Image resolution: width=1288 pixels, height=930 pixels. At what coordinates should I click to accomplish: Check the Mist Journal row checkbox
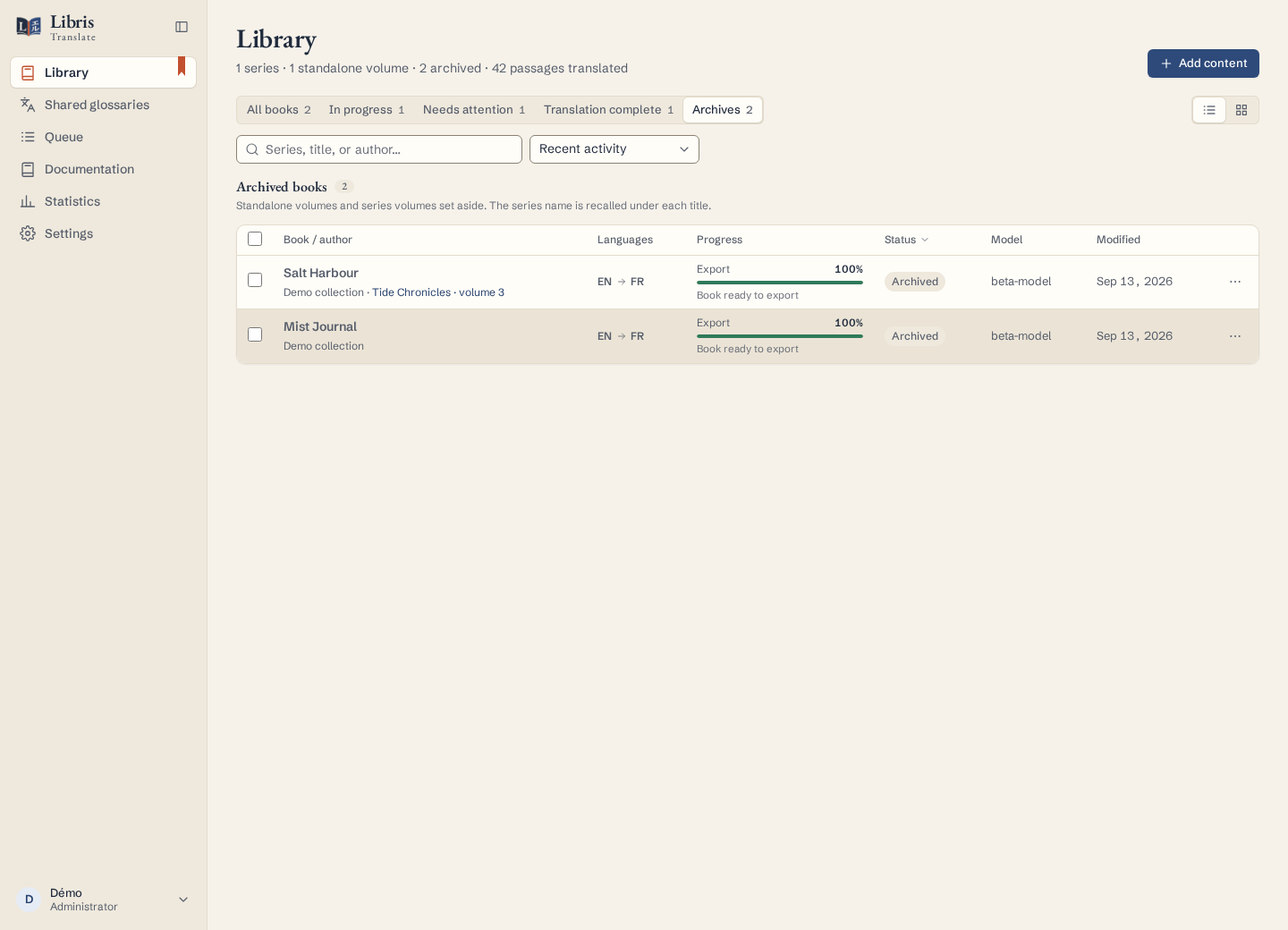[255, 334]
